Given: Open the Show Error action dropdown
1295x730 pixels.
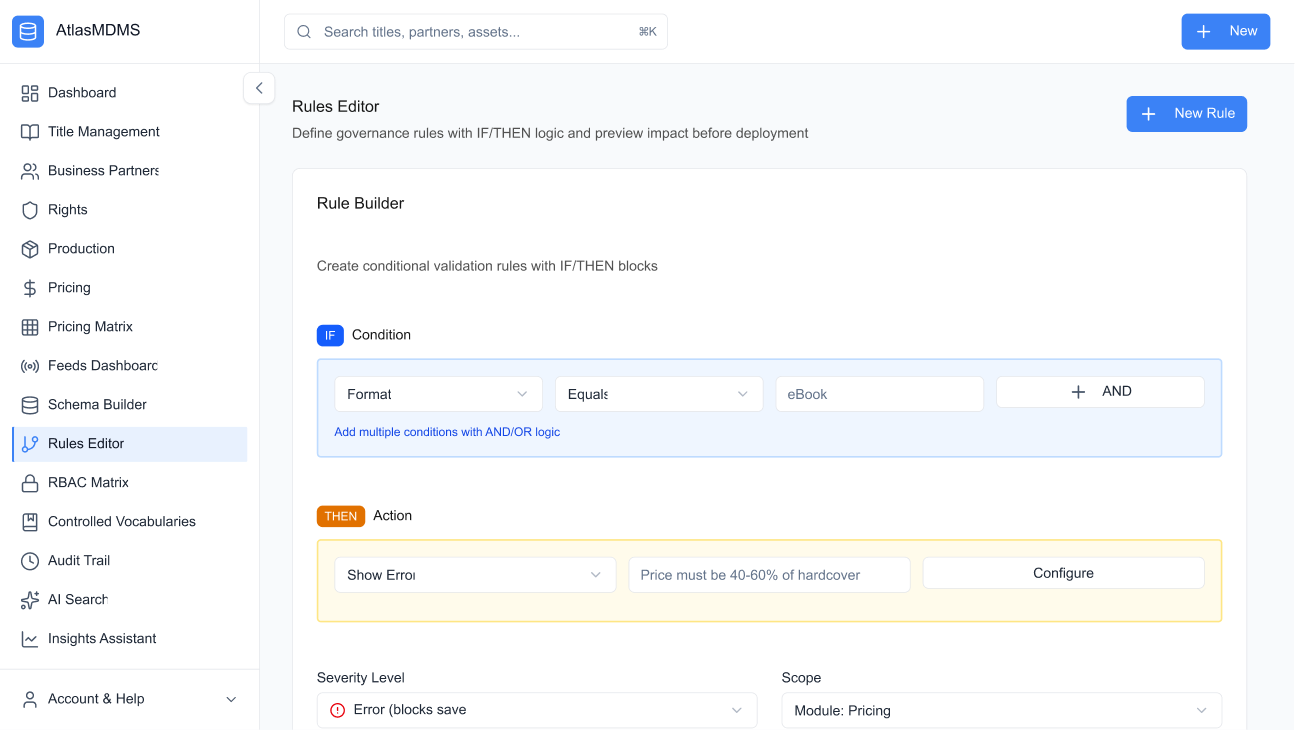Looking at the screenshot, I should (474, 575).
